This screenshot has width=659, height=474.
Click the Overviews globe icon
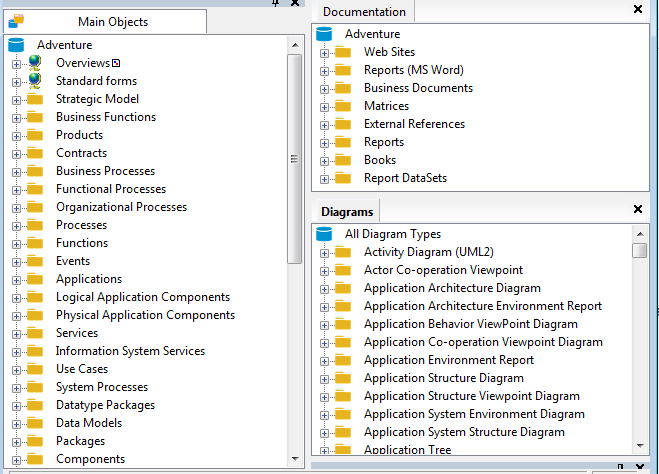tap(35, 63)
